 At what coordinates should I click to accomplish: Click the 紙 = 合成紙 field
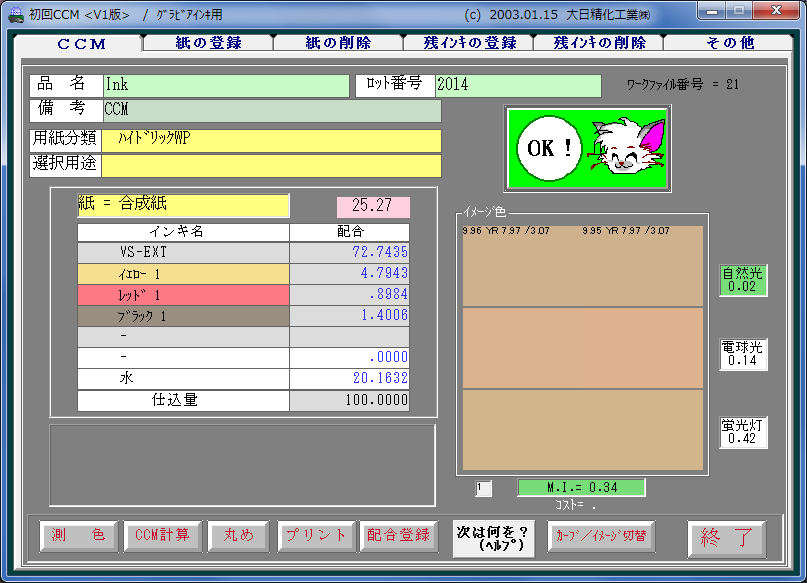pyautogui.click(x=183, y=205)
